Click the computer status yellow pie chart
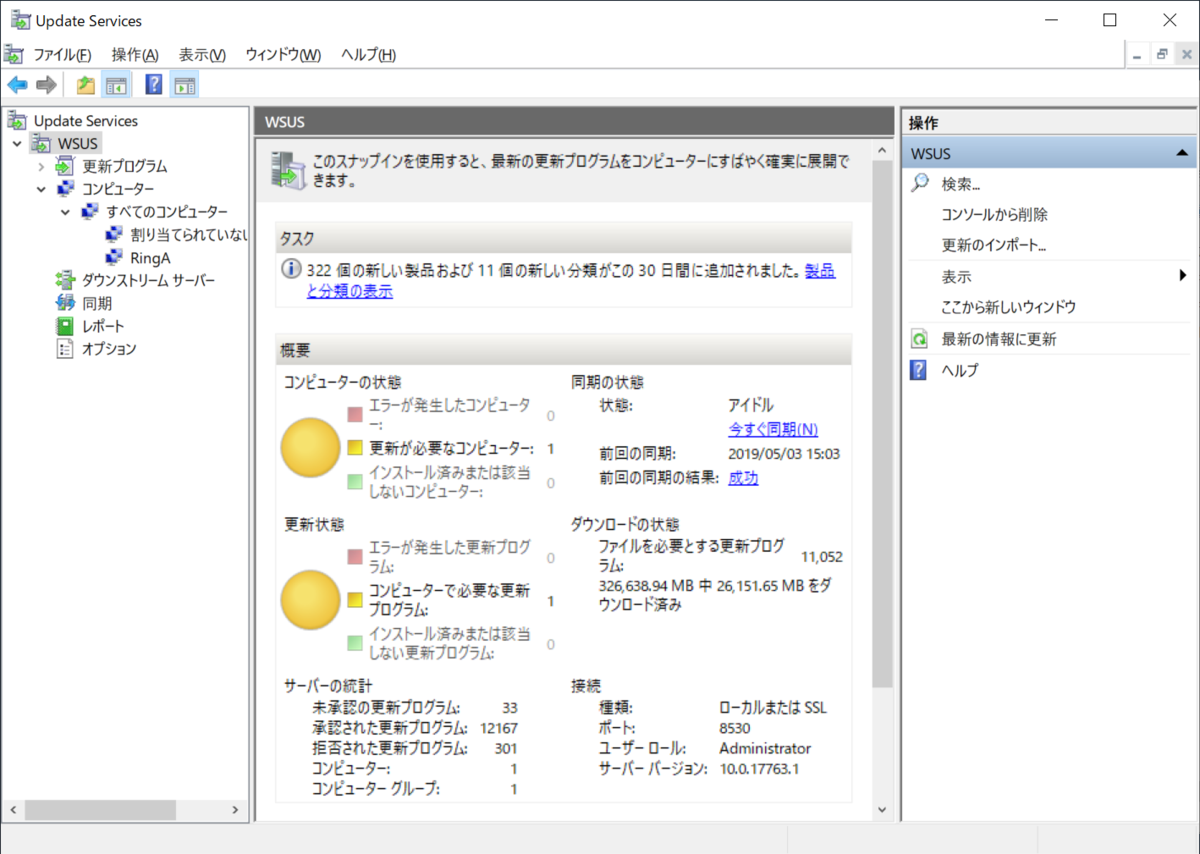 (311, 447)
